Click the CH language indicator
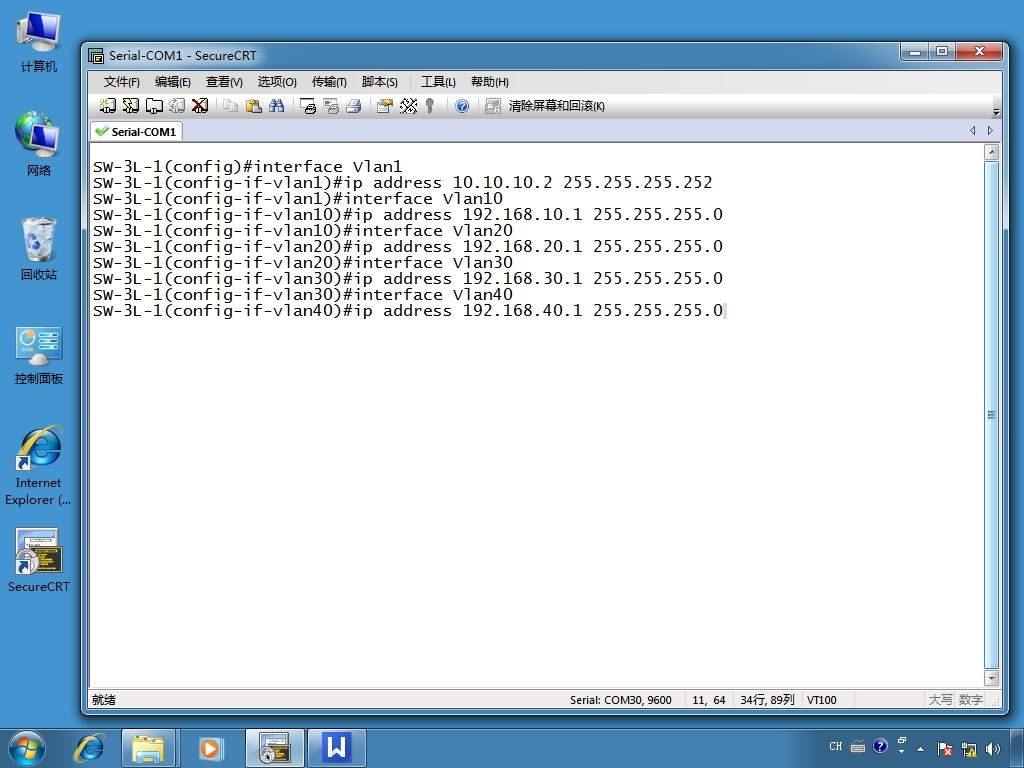 (836, 746)
